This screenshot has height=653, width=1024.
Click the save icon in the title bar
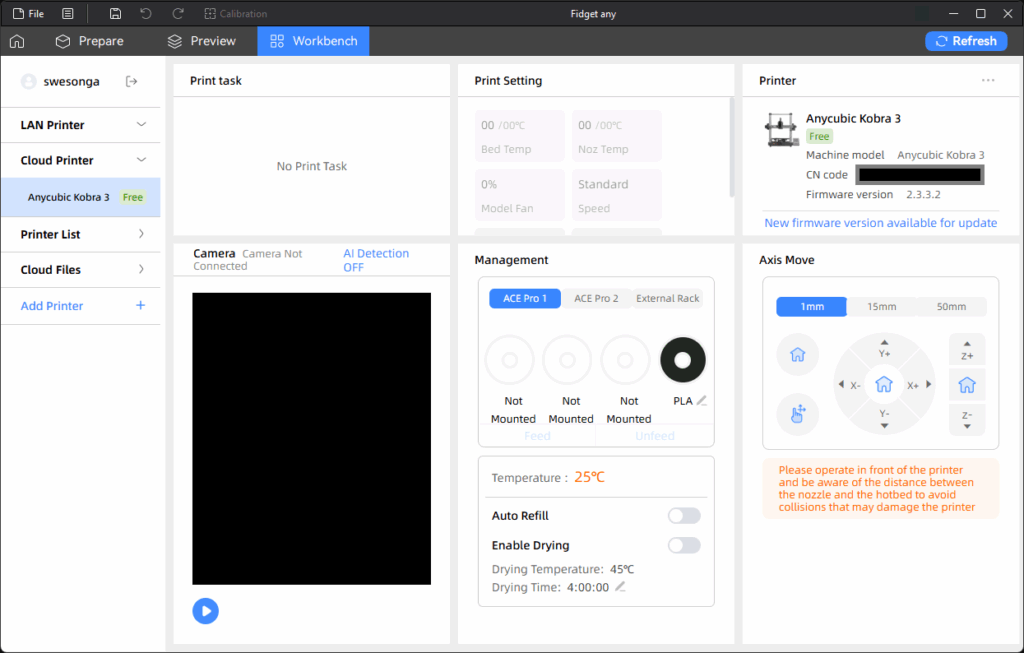[116, 14]
